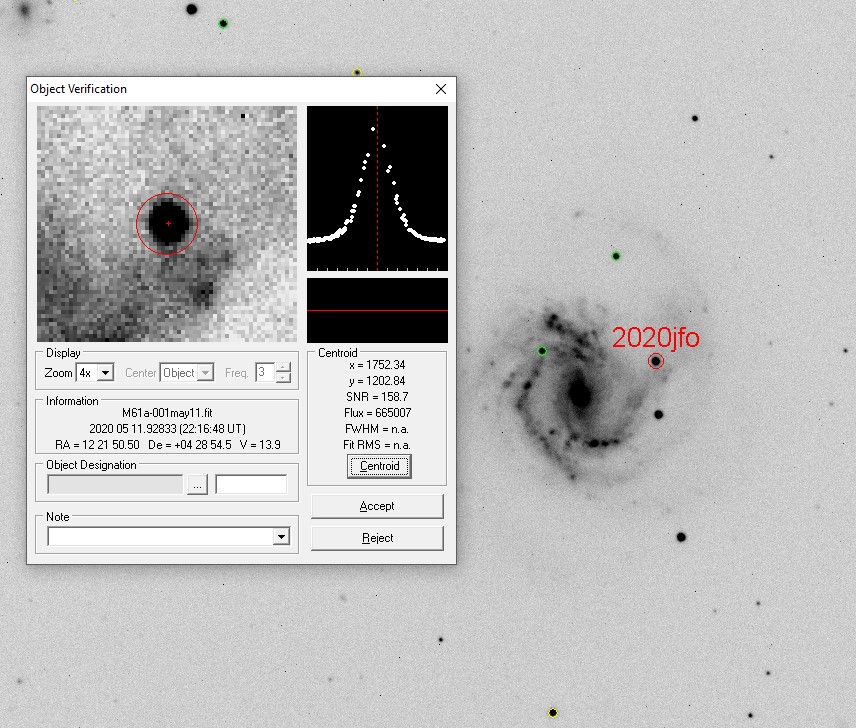Close the Object Verification dialog
Image resolution: width=856 pixels, height=728 pixels.
coord(441,89)
